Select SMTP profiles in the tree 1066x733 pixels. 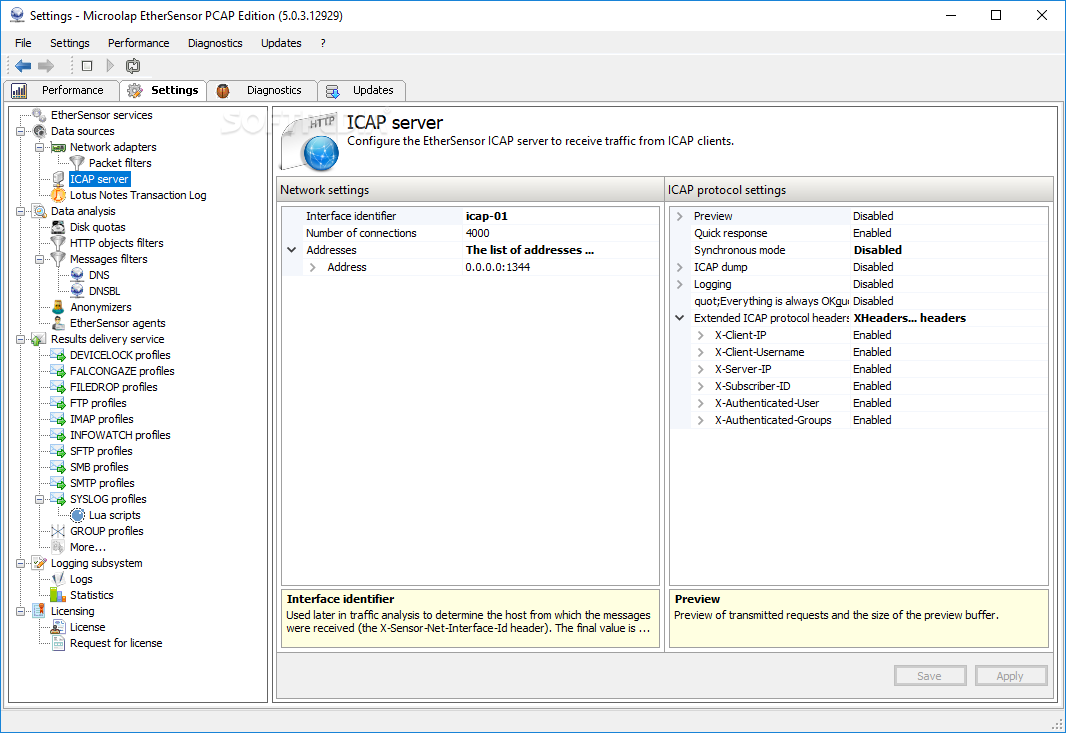pyautogui.click(x=102, y=483)
